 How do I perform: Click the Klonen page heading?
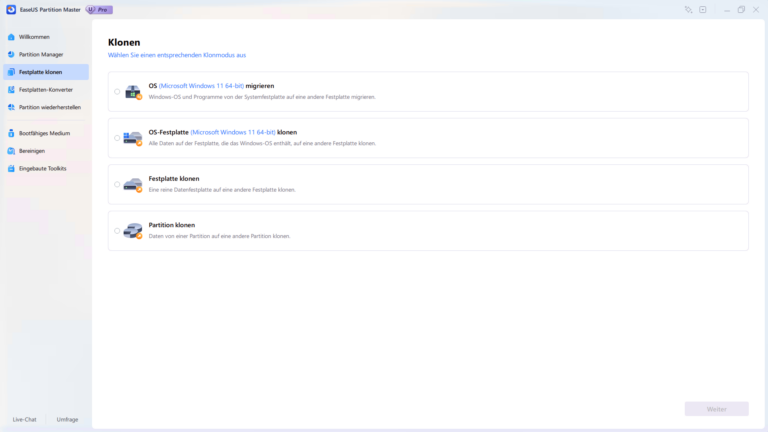click(124, 43)
